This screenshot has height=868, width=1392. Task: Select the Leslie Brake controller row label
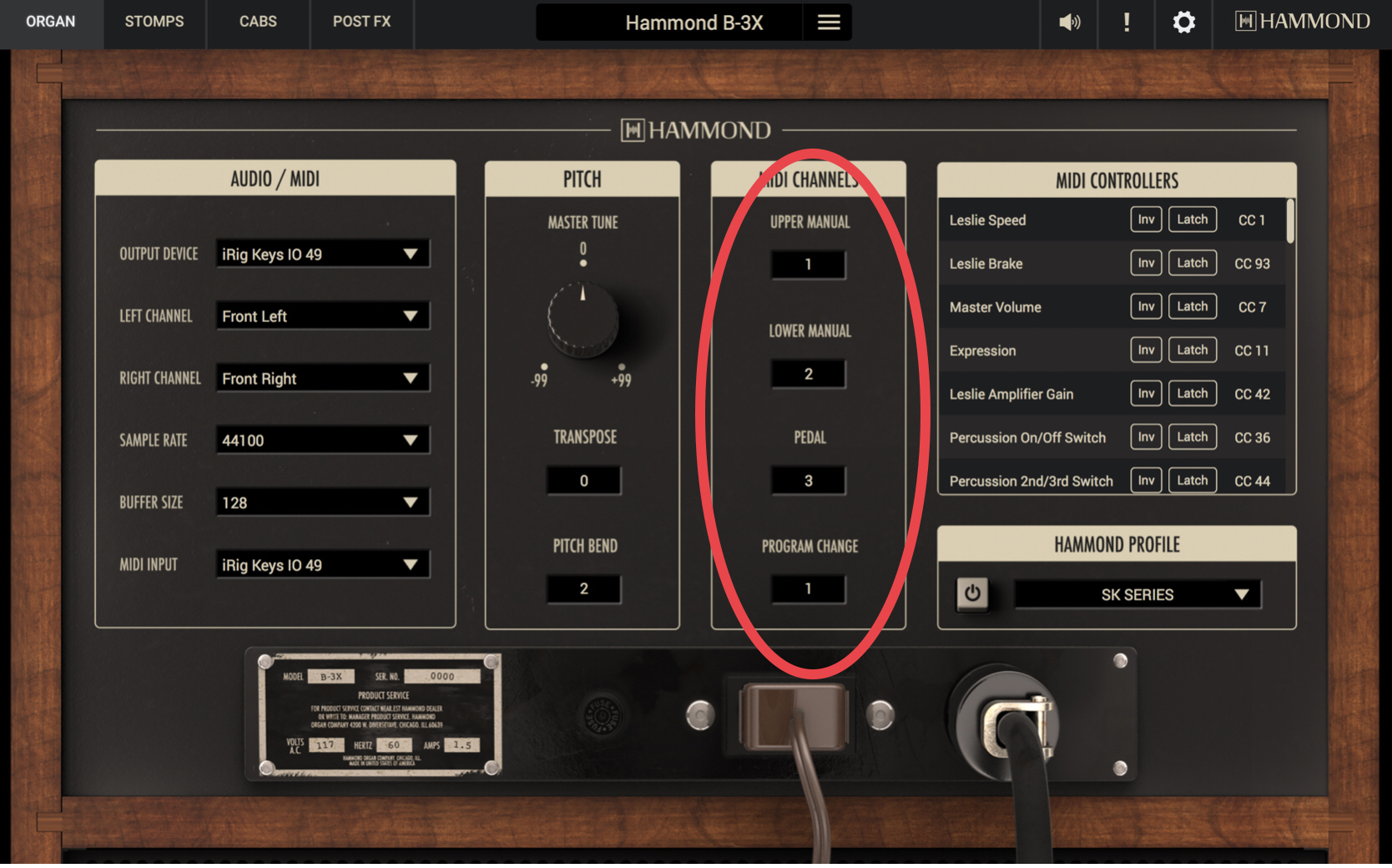point(986,264)
